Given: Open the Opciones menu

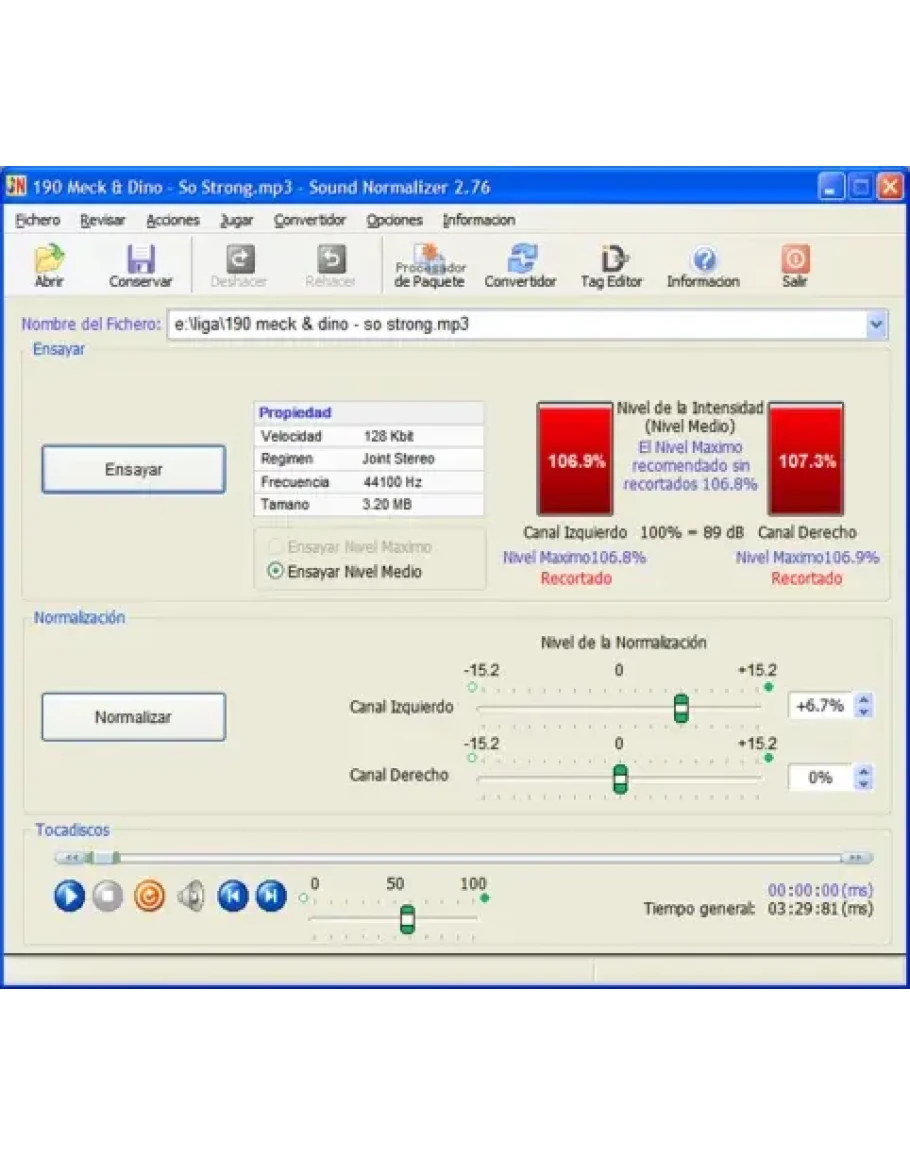Looking at the screenshot, I should coord(394,220).
